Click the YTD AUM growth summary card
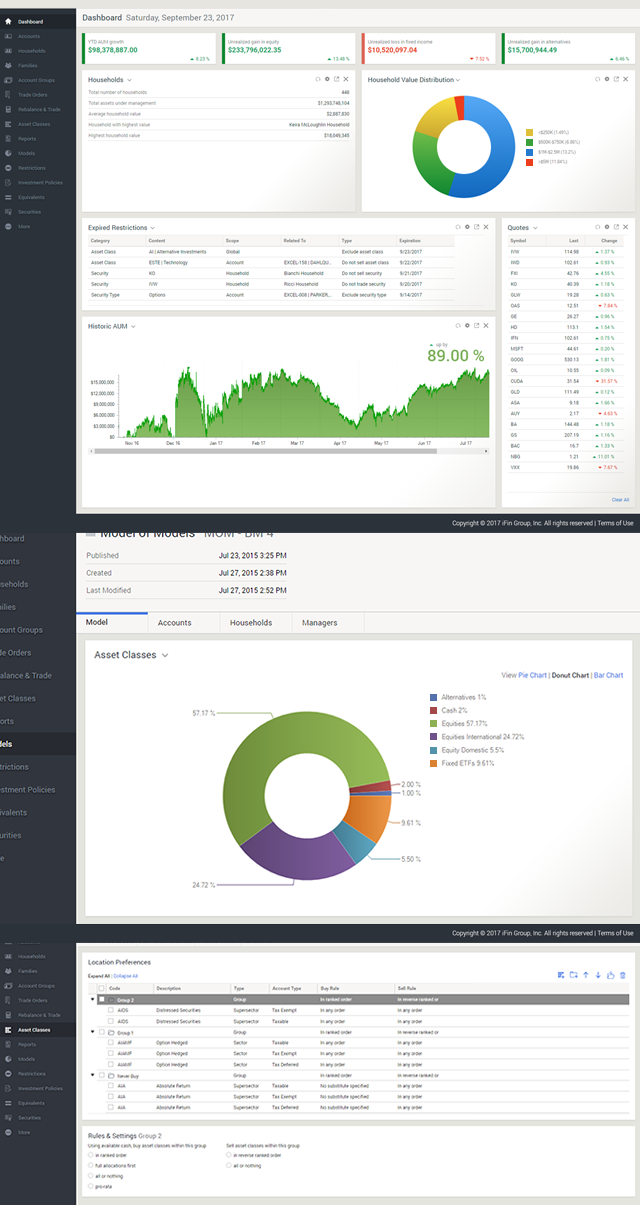 pos(148,49)
